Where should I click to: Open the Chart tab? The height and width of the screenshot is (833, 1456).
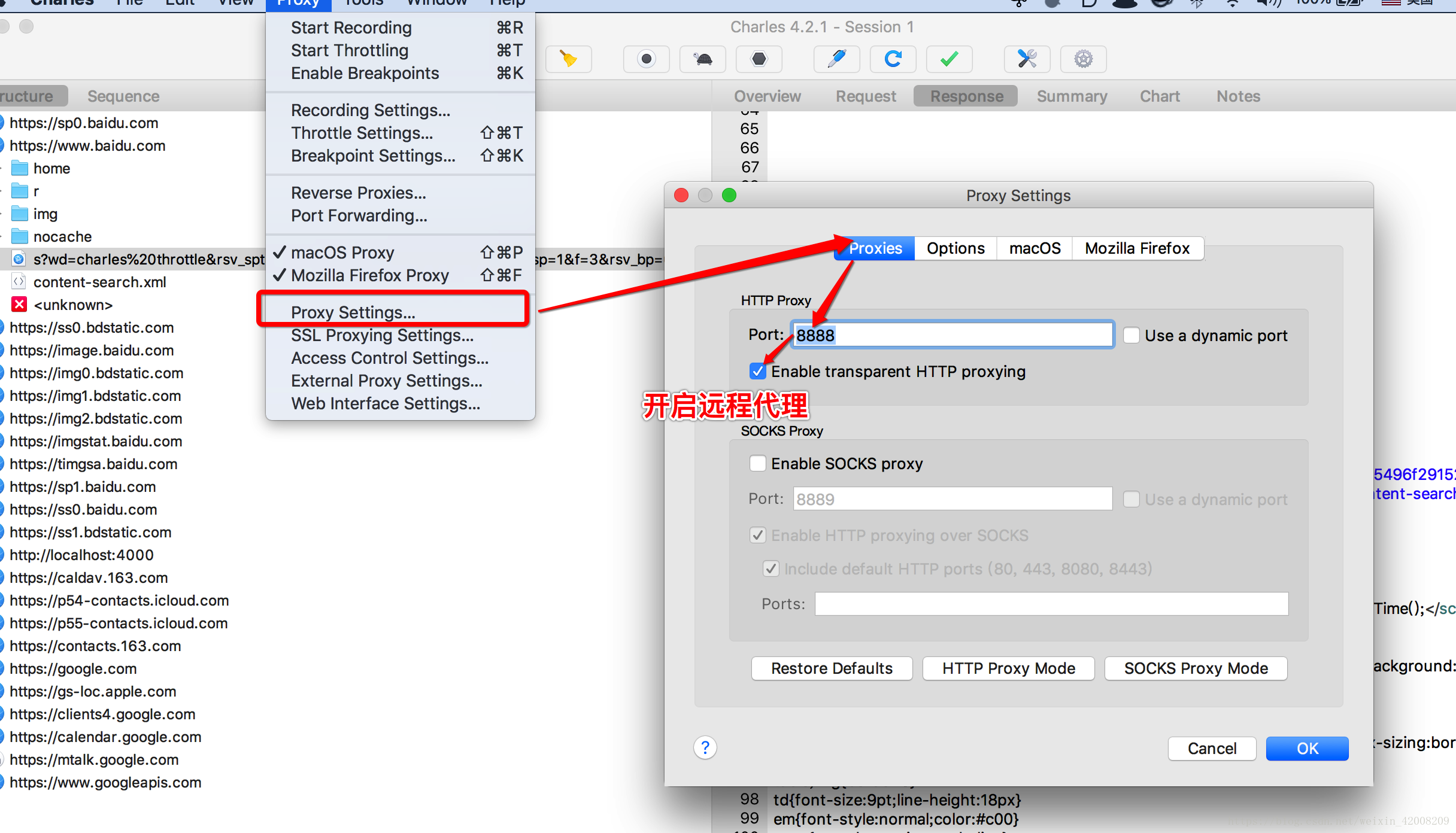pos(1160,96)
